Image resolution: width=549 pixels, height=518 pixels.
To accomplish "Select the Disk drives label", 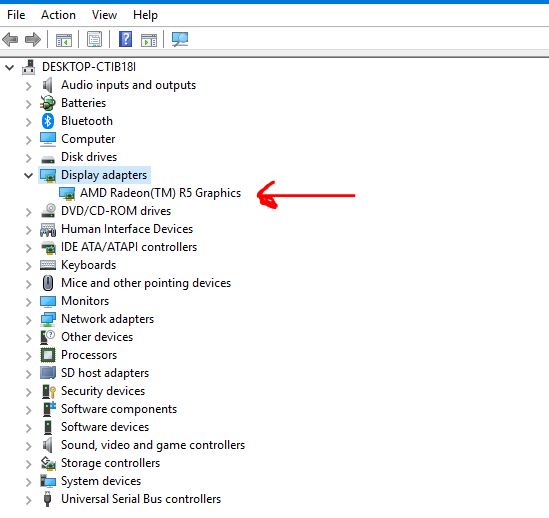I will (89, 157).
